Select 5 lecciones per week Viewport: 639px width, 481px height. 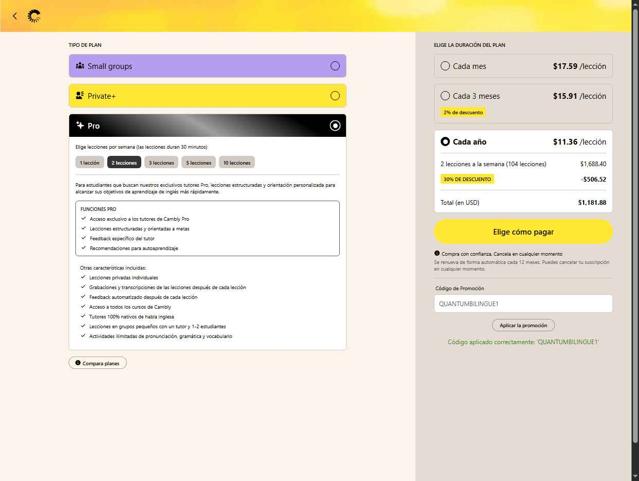[x=198, y=162]
